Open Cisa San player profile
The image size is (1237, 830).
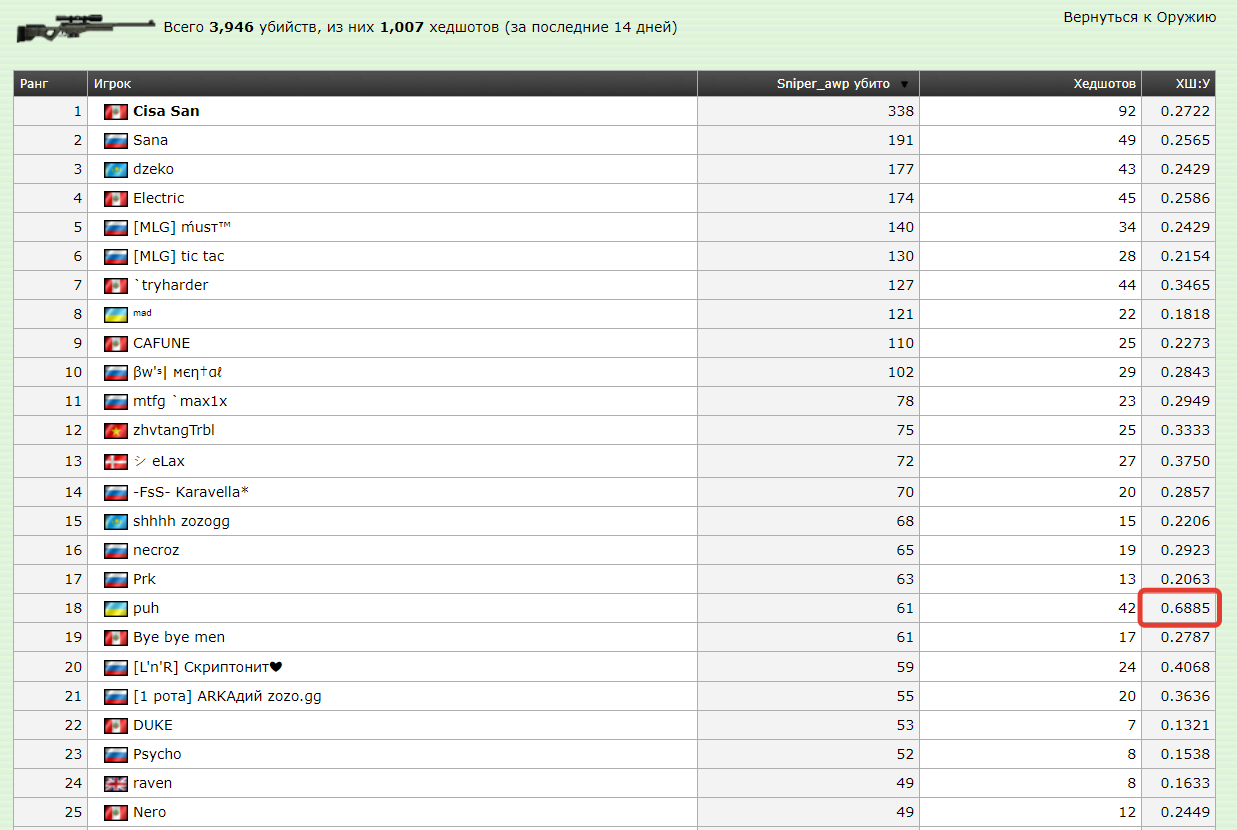[166, 111]
